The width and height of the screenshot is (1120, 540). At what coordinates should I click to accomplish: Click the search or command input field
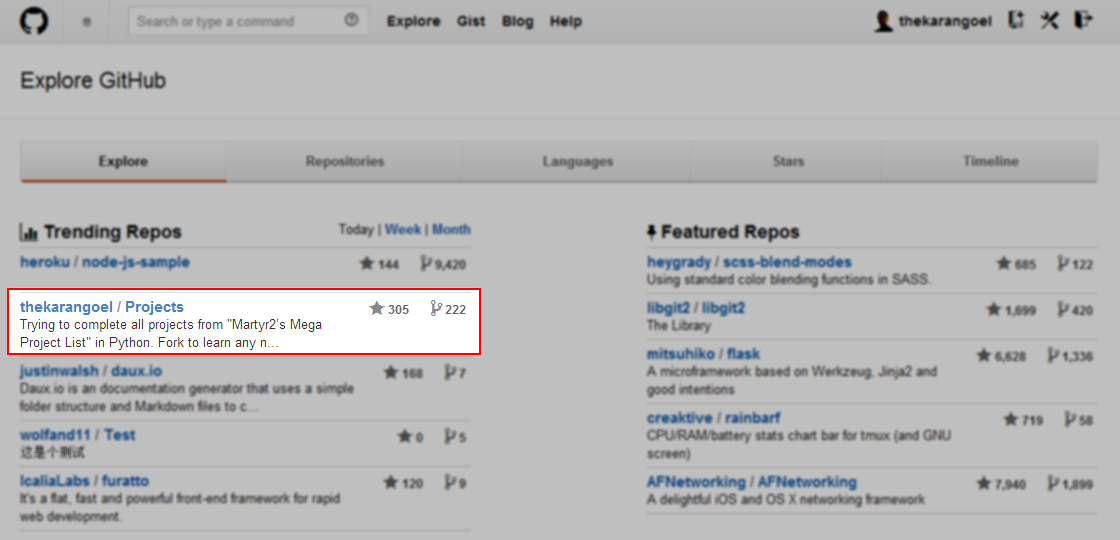(249, 21)
